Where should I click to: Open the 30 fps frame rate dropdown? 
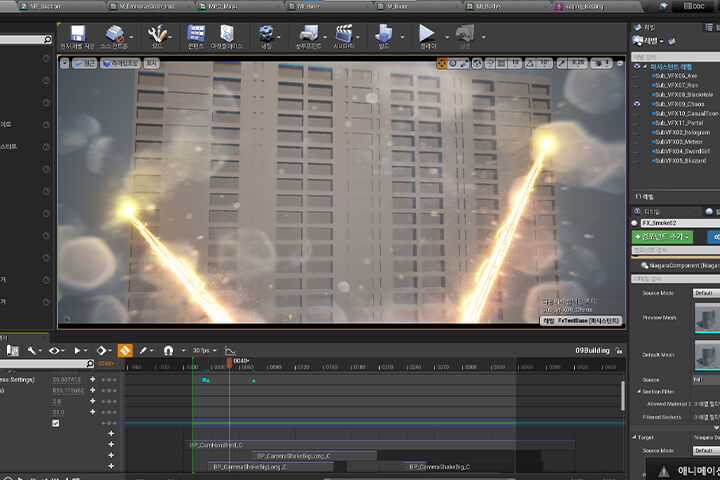click(204, 350)
